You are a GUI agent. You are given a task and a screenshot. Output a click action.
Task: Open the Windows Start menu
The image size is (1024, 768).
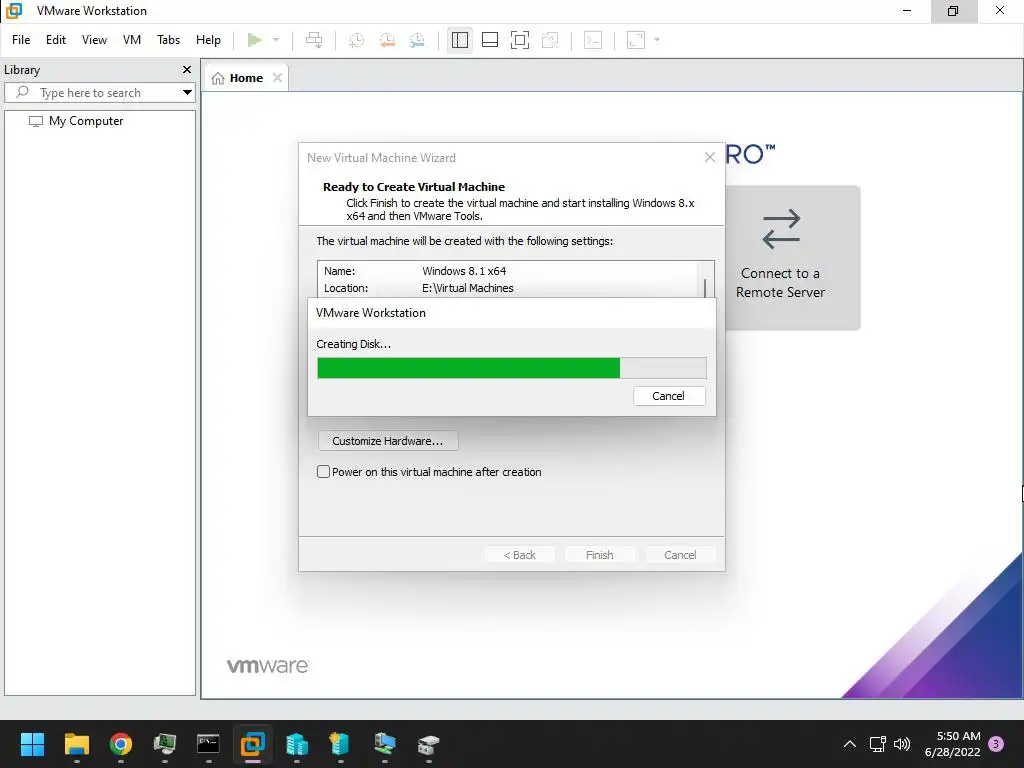click(x=32, y=744)
